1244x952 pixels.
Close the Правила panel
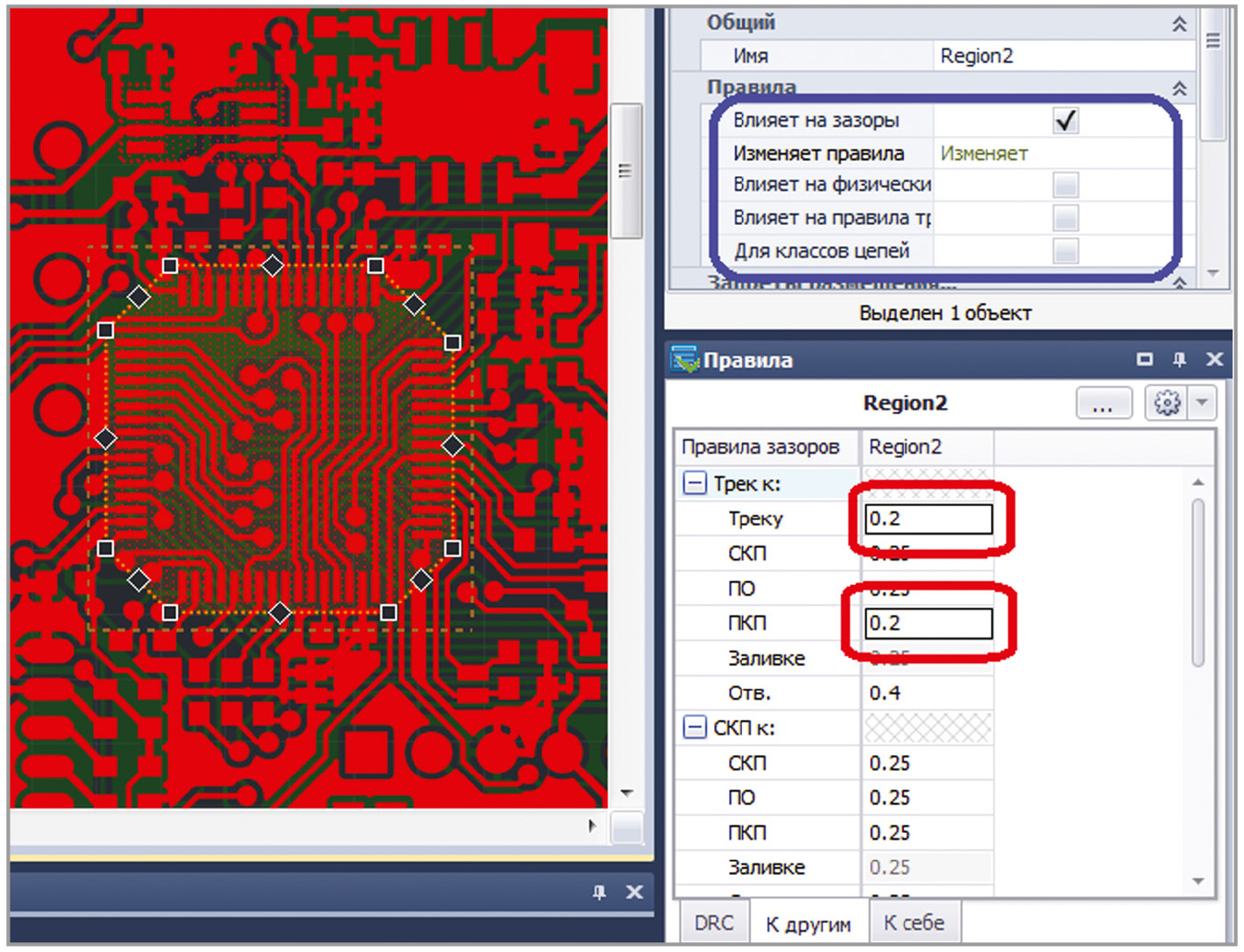(1214, 359)
